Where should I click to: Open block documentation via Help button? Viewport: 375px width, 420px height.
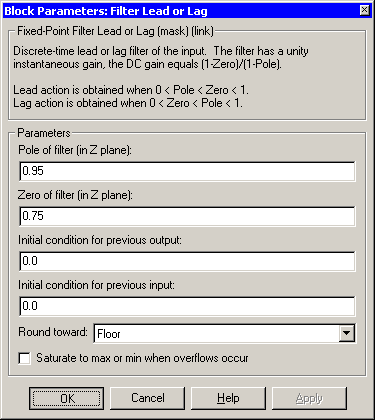pyautogui.click(x=228, y=398)
